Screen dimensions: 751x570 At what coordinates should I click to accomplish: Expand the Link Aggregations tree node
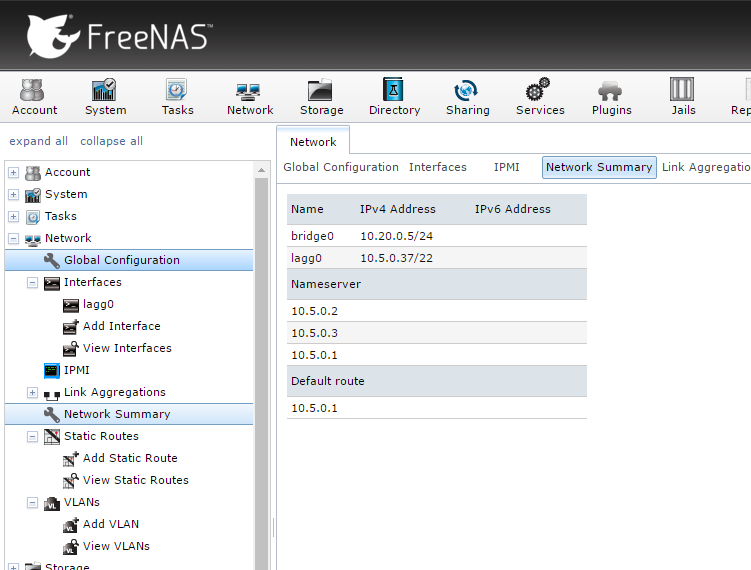[x=32, y=392]
